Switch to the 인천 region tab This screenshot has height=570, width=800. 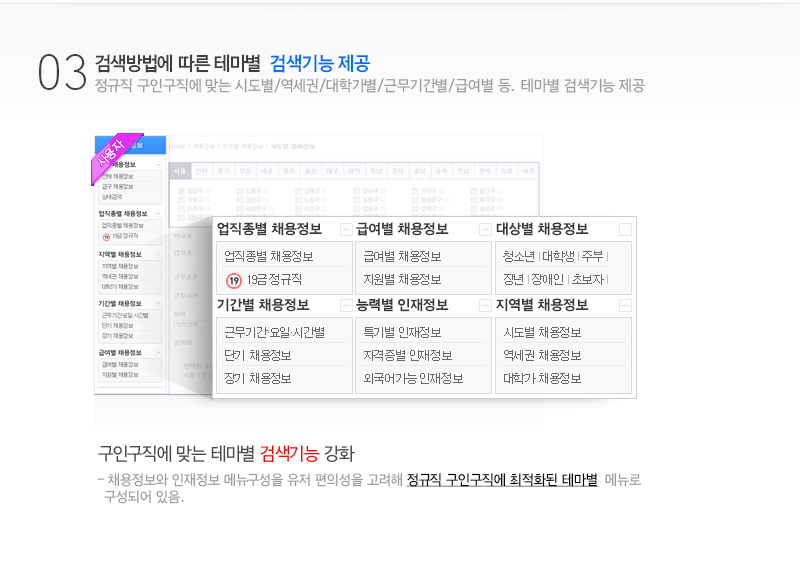(x=202, y=171)
